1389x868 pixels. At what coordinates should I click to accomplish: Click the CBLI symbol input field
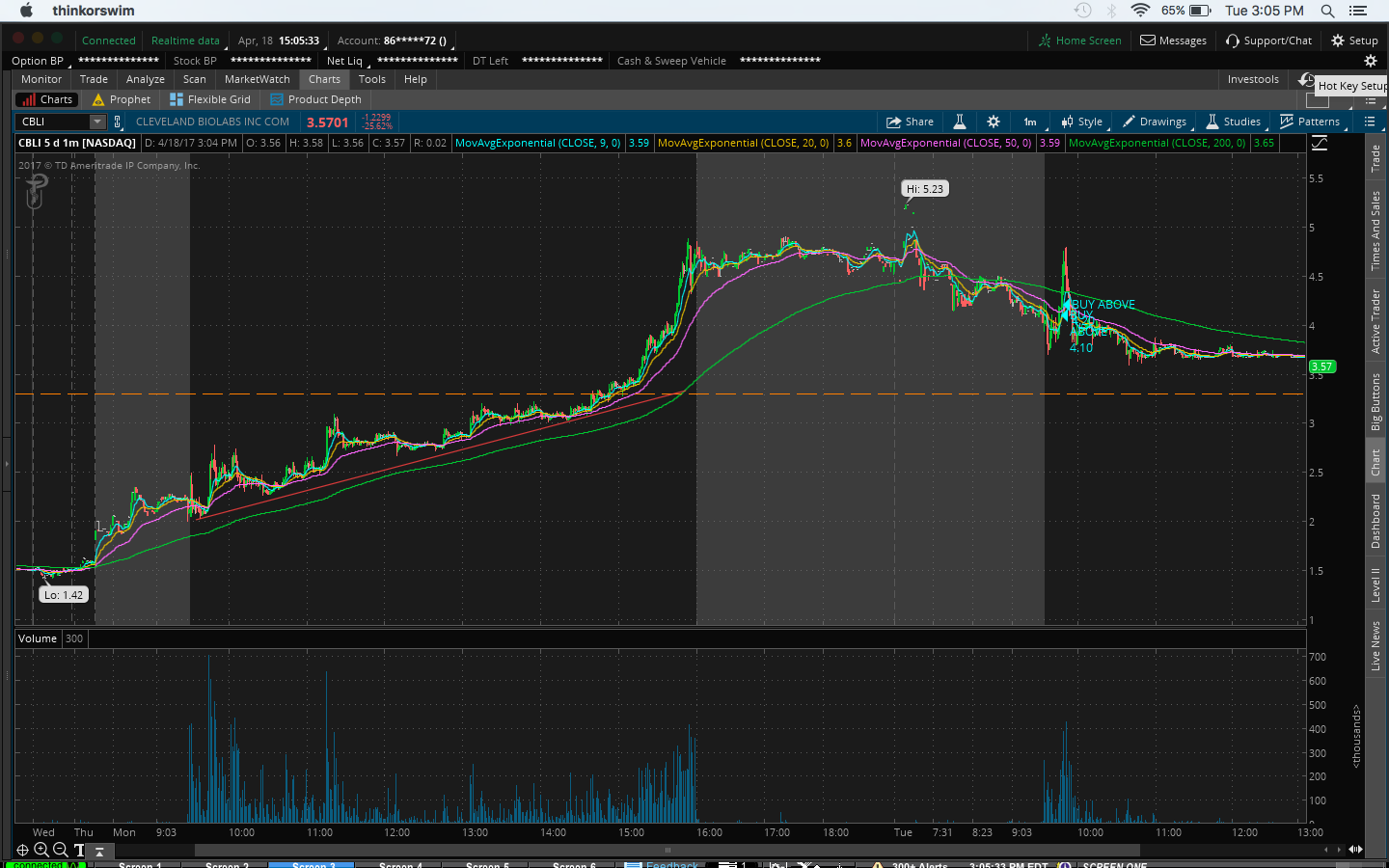(x=53, y=122)
